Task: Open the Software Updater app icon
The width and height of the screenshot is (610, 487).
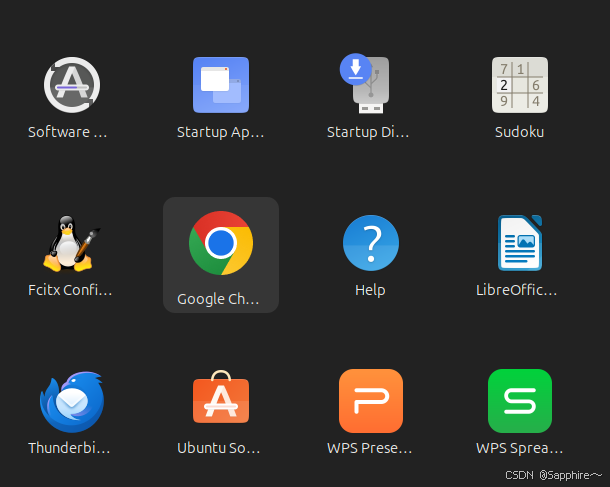Action: click(72, 85)
